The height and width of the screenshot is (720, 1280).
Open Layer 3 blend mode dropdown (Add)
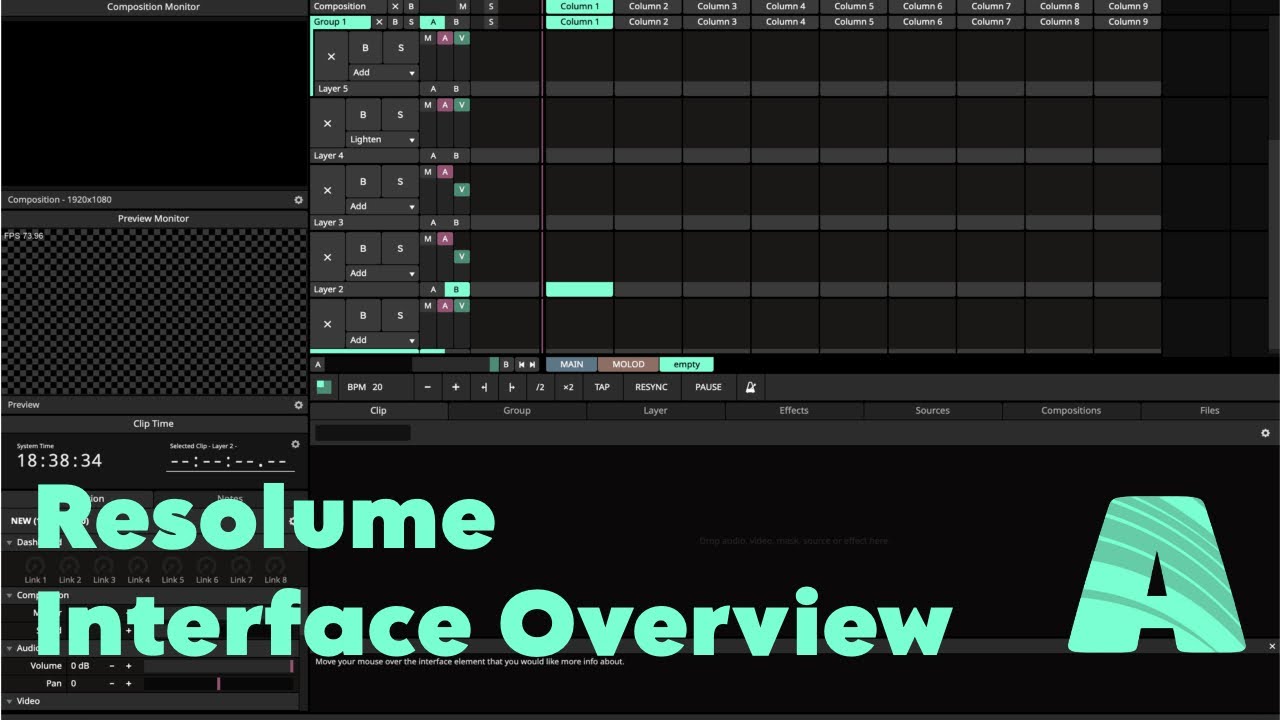pos(382,206)
